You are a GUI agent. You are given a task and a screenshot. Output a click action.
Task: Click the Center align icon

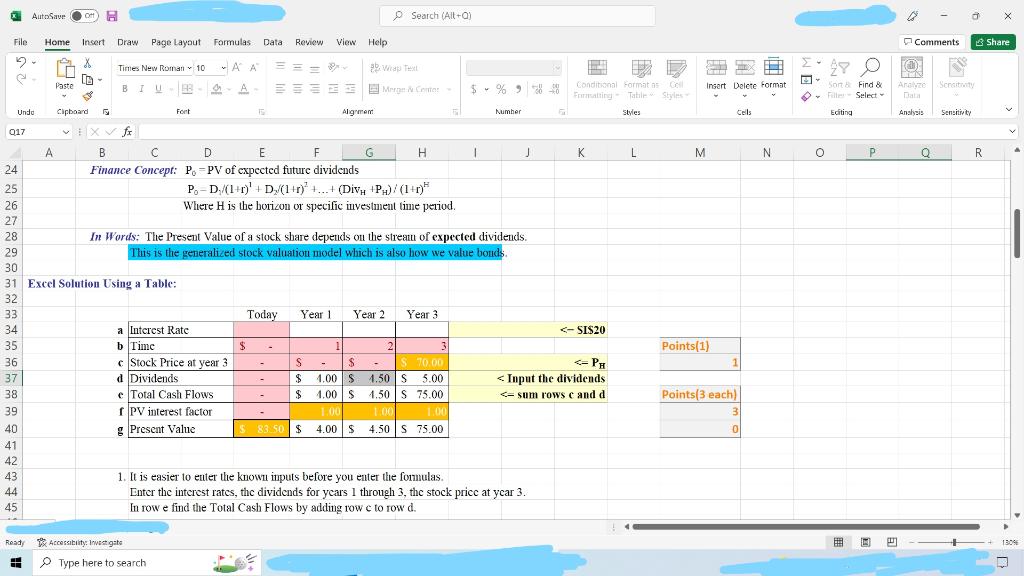[x=297, y=89]
